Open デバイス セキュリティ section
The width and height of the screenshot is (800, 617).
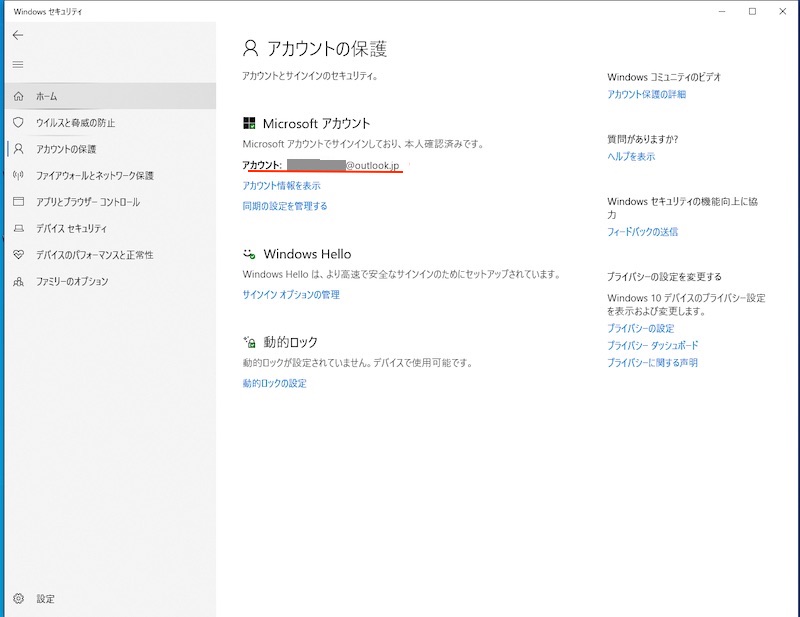click(110, 229)
